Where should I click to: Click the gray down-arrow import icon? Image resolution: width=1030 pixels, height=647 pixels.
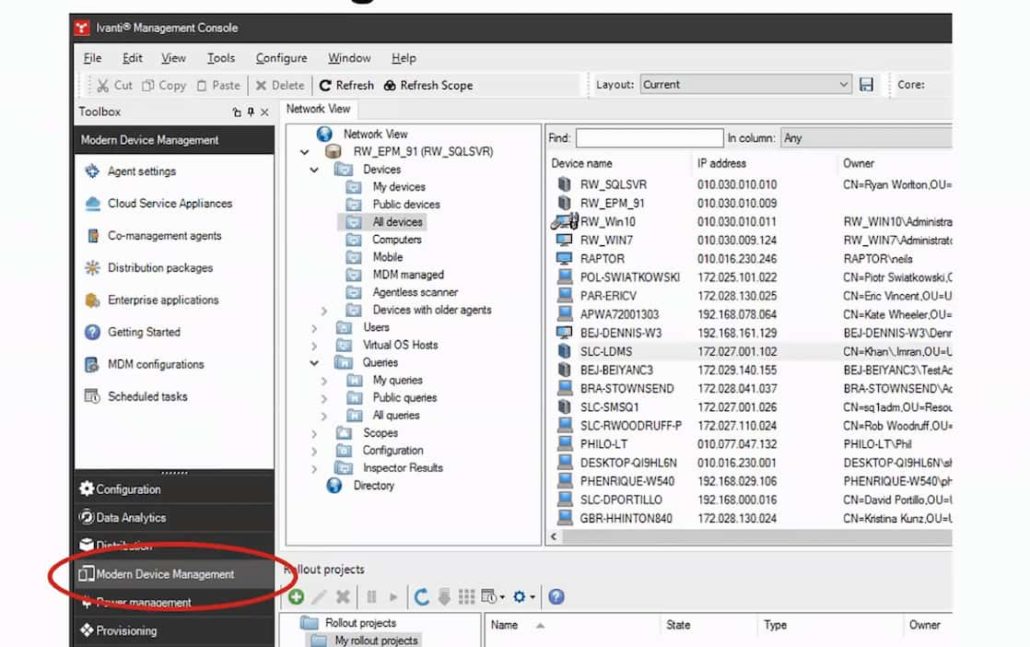click(x=444, y=596)
